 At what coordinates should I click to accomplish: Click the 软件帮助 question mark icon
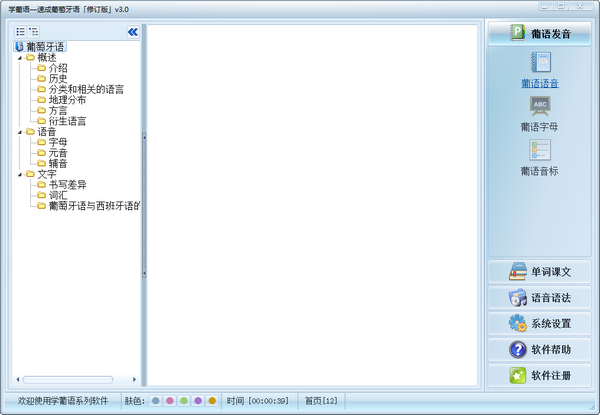518,349
